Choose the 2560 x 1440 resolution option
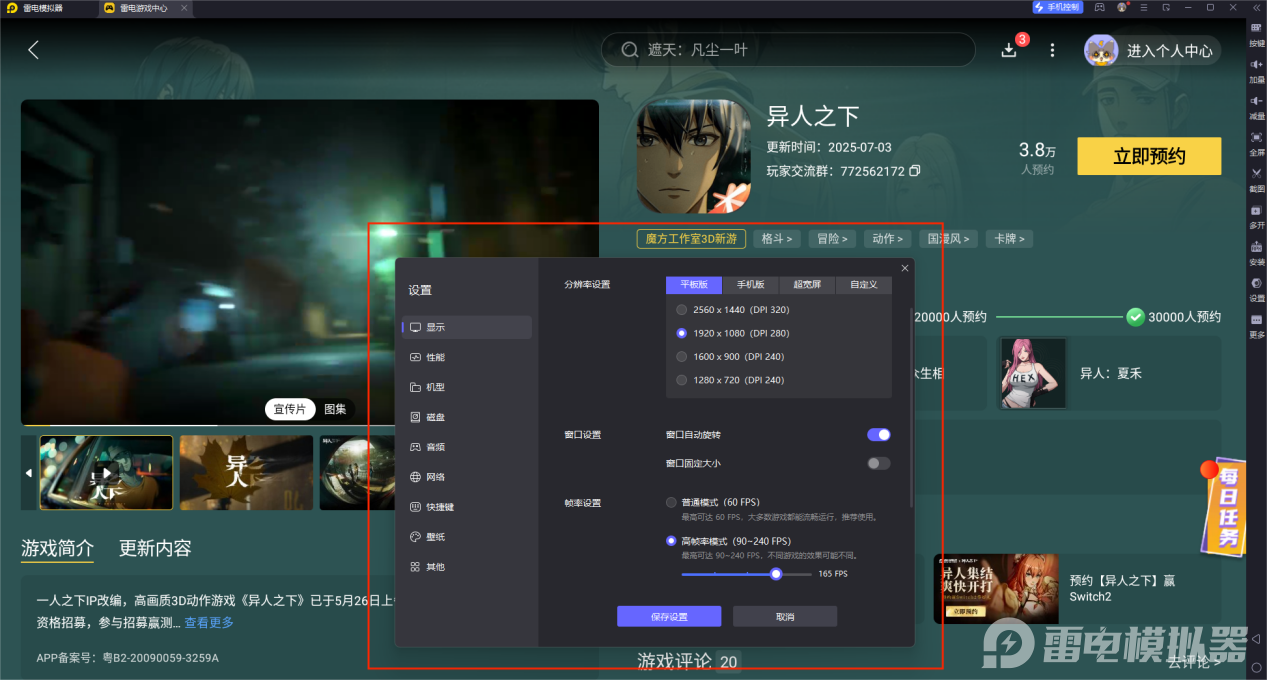1267x680 pixels. [x=733, y=310]
